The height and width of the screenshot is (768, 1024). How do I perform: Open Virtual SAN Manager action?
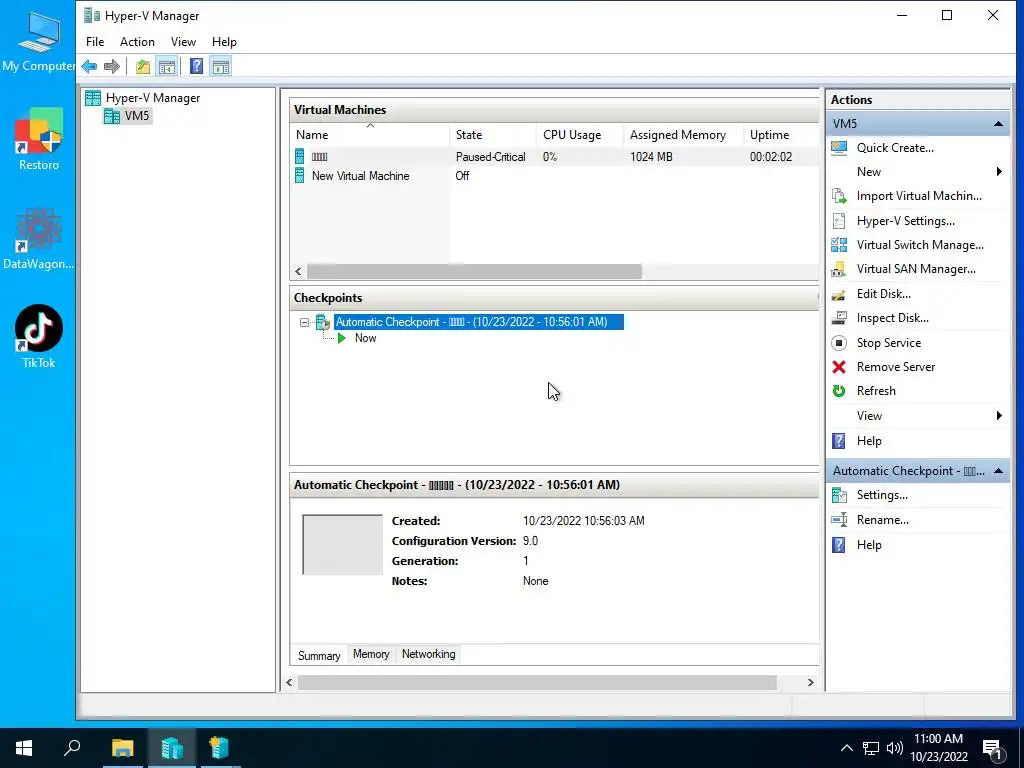(x=916, y=269)
